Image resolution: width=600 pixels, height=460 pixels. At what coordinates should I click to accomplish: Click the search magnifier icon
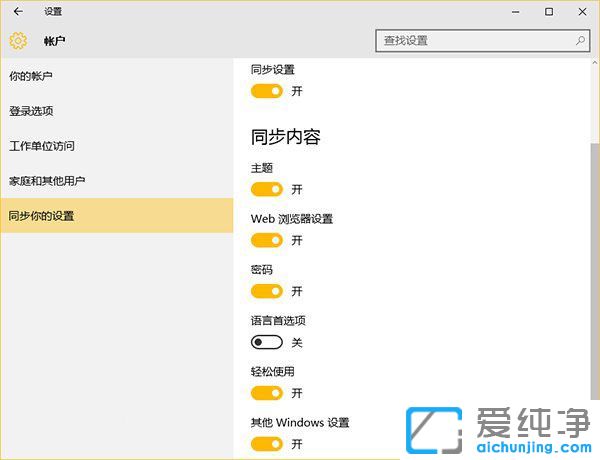(580, 41)
